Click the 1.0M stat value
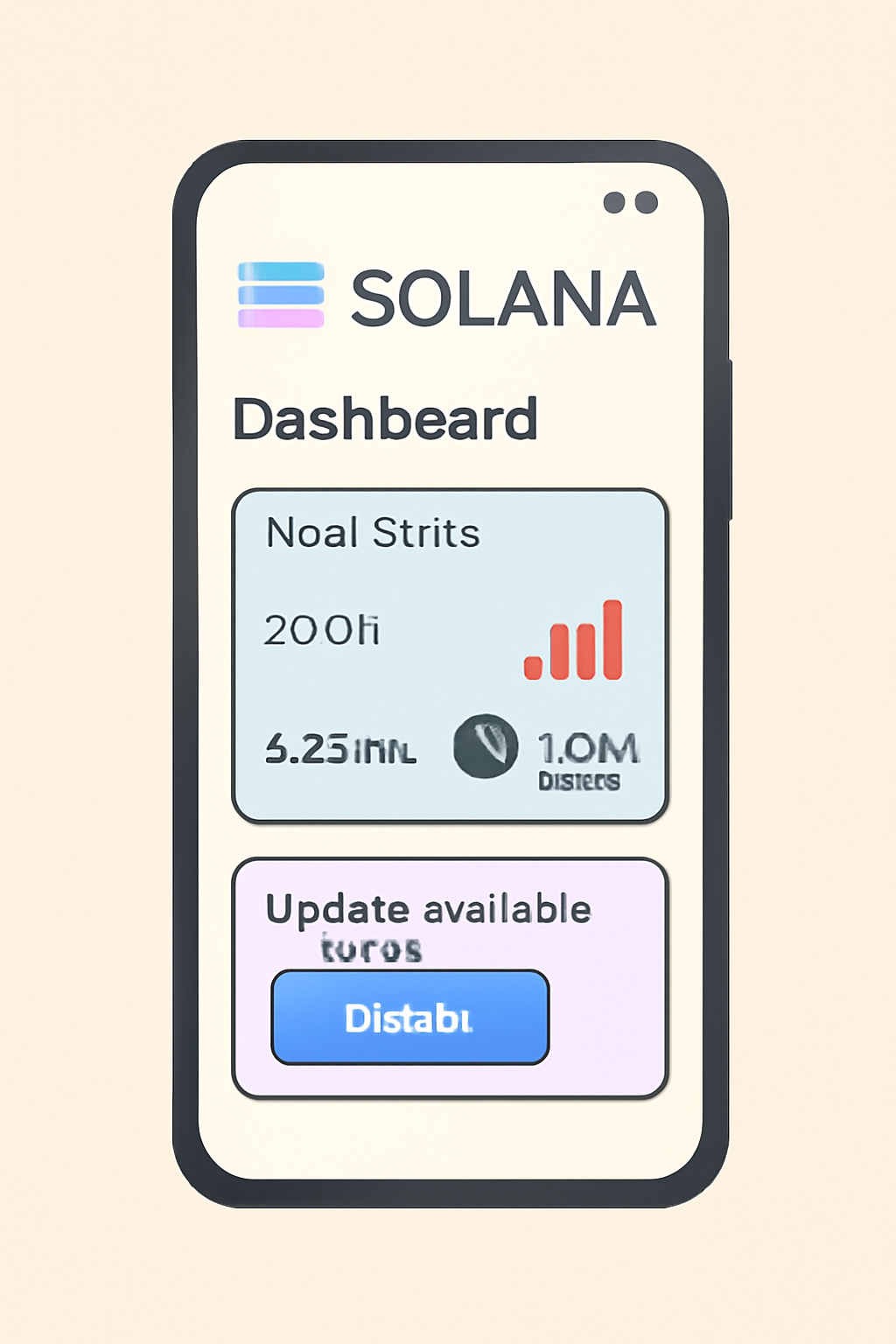The image size is (896, 1344). click(x=588, y=747)
